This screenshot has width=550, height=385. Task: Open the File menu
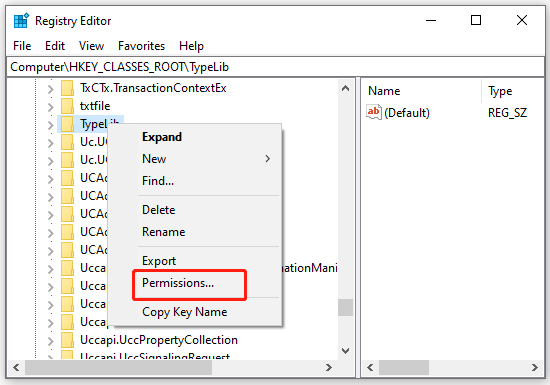point(22,46)
